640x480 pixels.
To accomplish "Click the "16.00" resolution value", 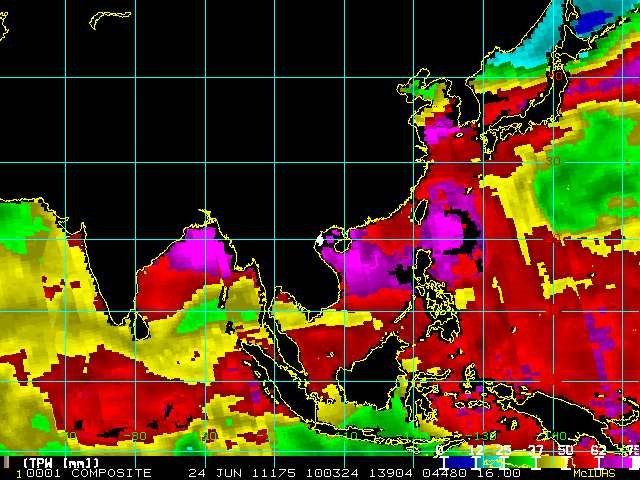I will pos(498,473).
